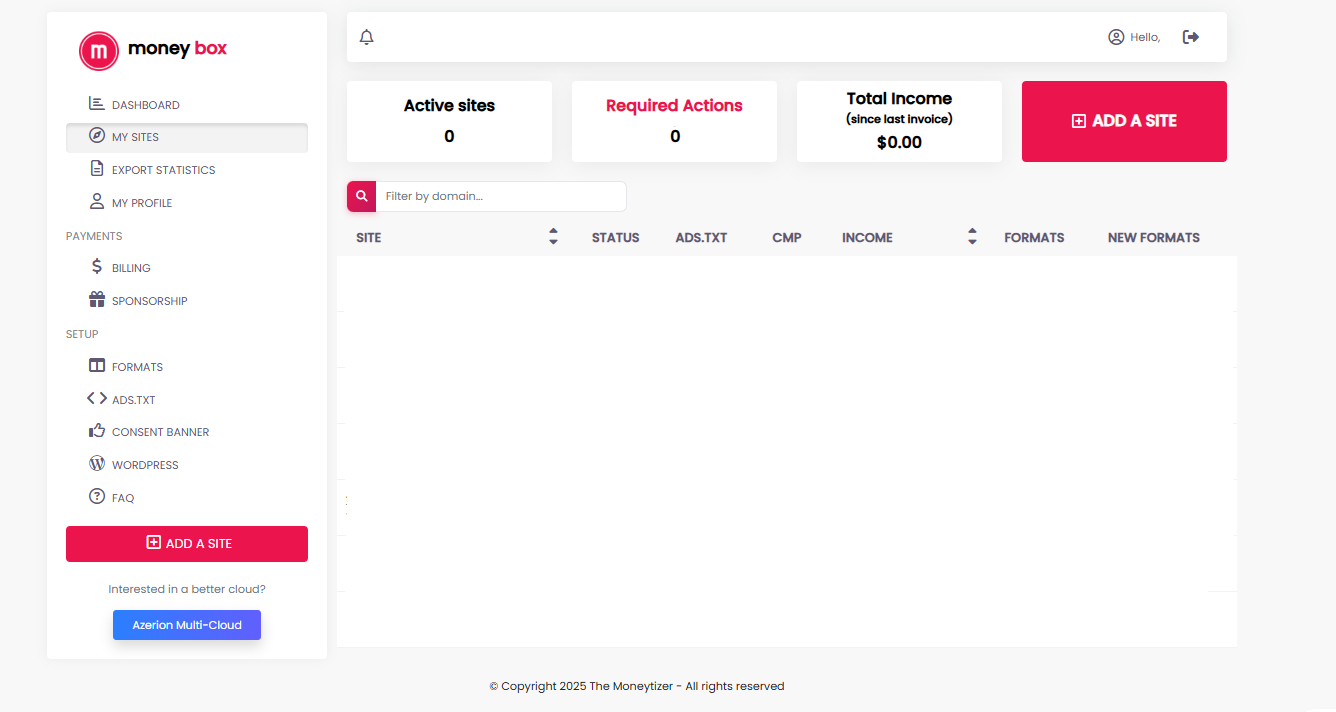Click the user profile avatar icon
Viewport: 1336px width, 712px height.
[1116, 37]
